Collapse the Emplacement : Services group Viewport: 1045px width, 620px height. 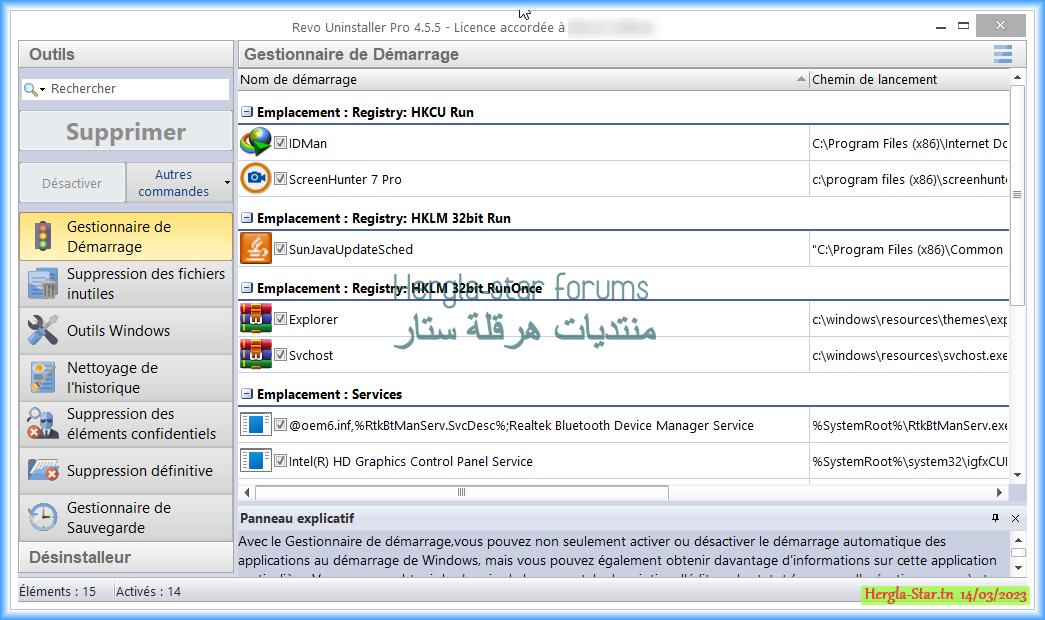pos(247,394)
